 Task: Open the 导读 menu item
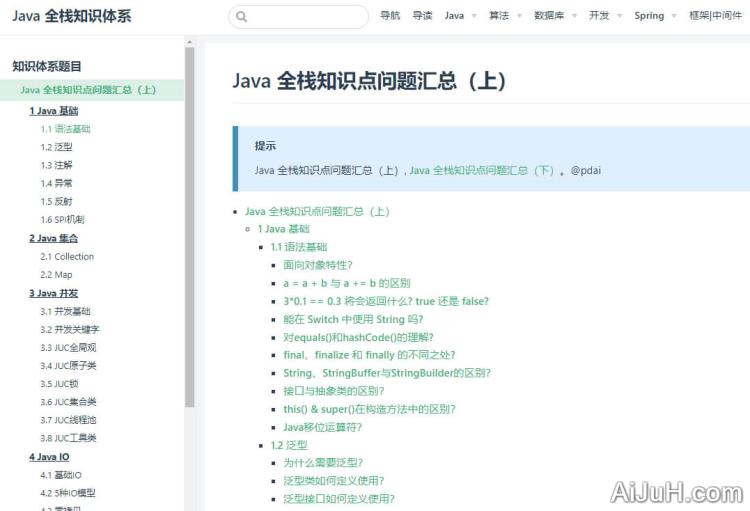coord(422,16)
